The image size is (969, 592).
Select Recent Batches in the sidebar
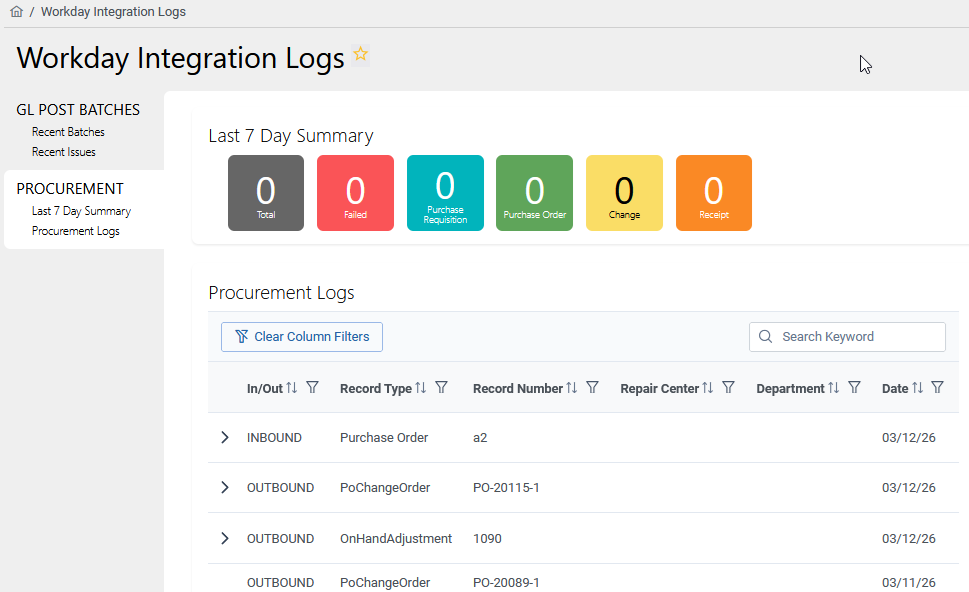67,131
